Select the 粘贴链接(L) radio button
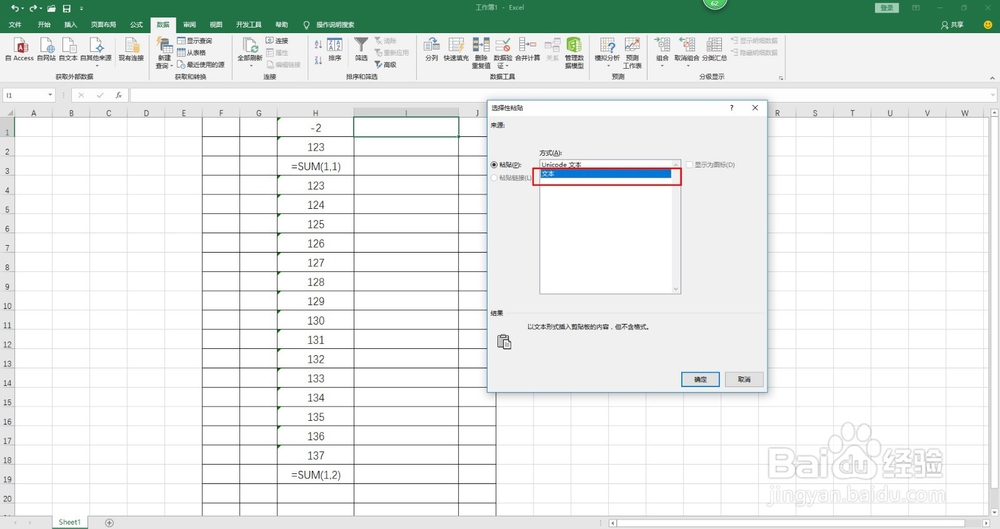Viewport: 1000px width, 529px height. point(494,178)
